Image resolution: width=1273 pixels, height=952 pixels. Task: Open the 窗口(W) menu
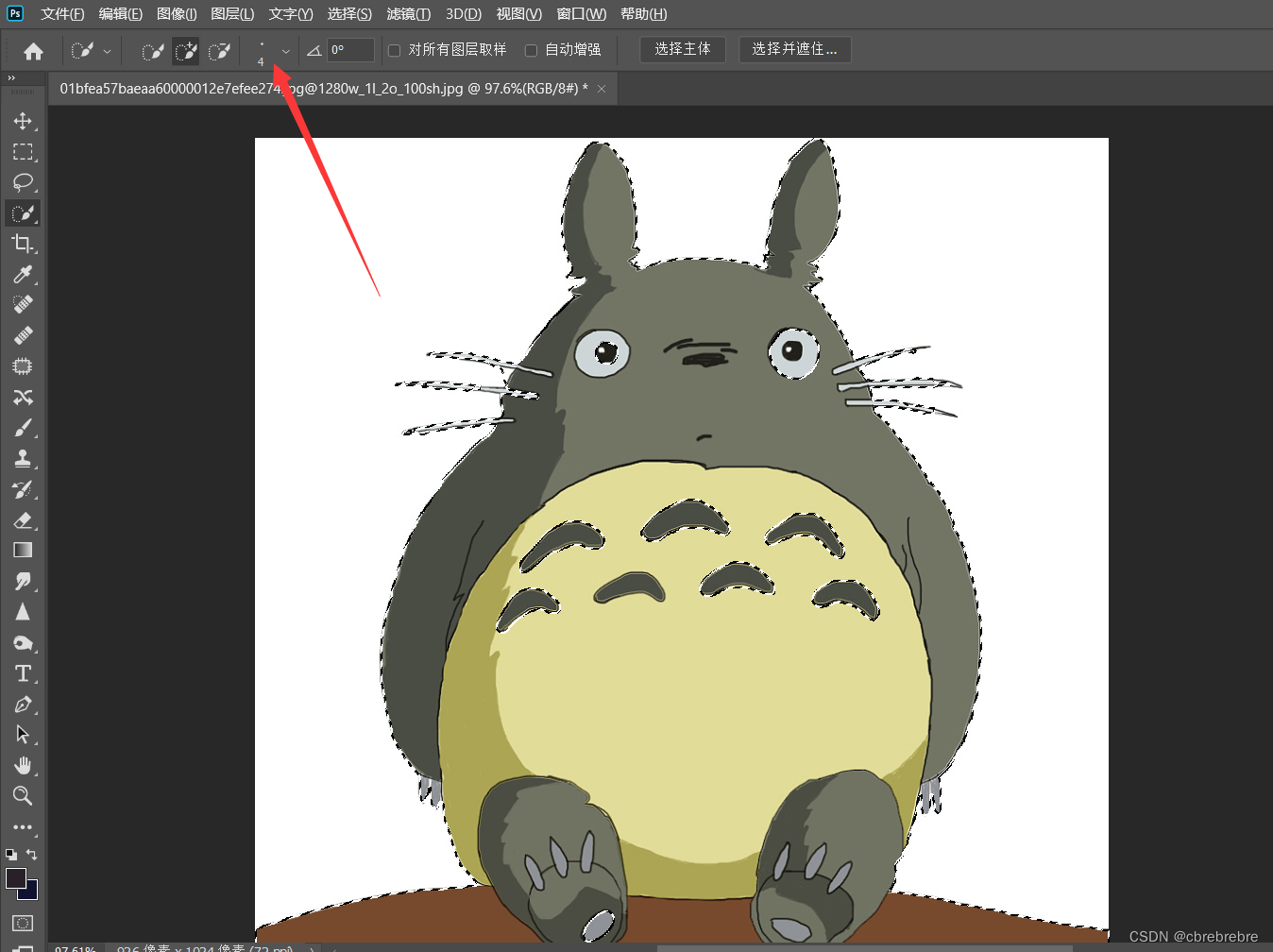tap(582, 13)
